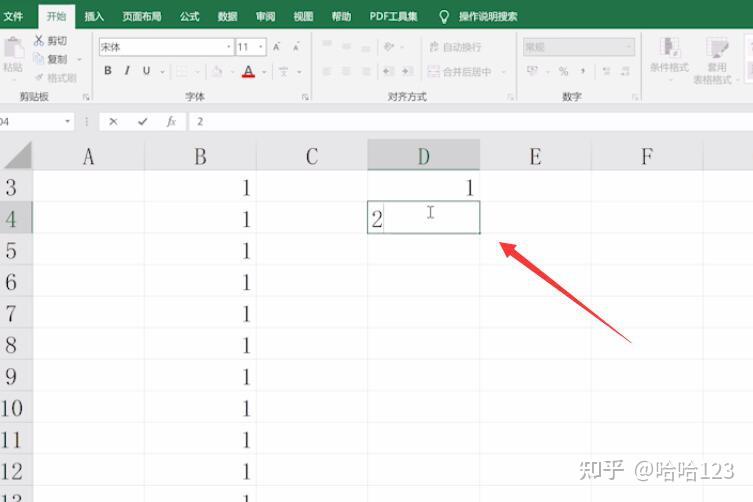Cancel entry with the X button
Viewport: 753px width, 502px height.
point(113,122)
